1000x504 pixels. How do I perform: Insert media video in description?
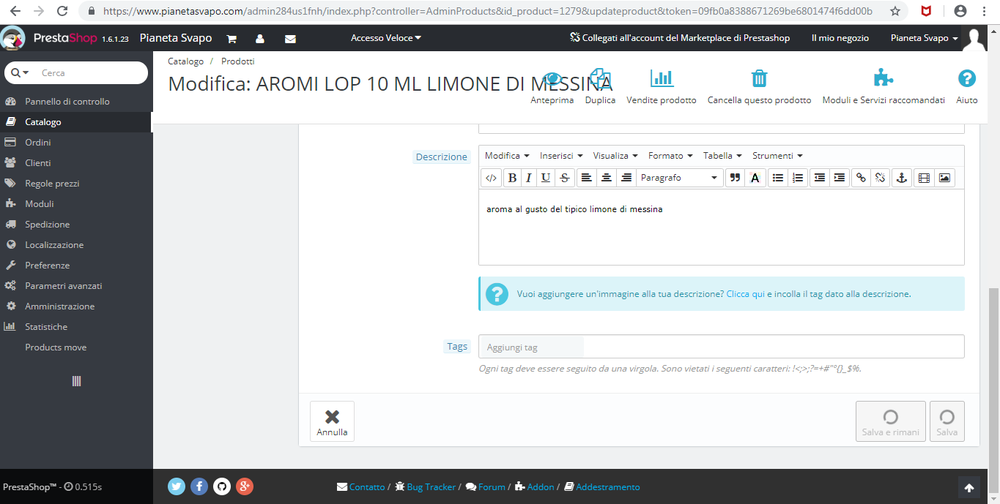(x=923, y=178)
